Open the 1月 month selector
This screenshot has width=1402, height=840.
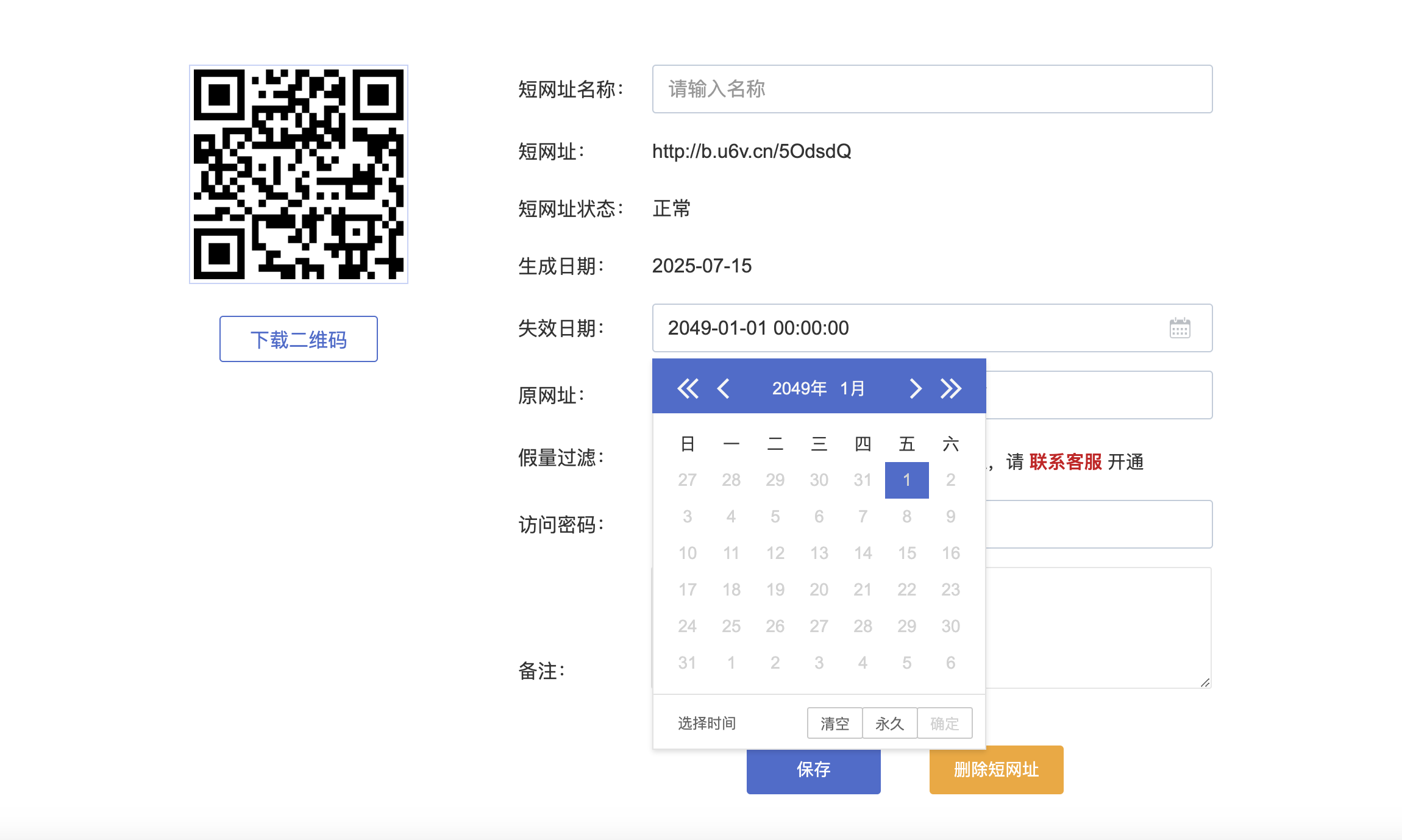[x=852, y=388]
